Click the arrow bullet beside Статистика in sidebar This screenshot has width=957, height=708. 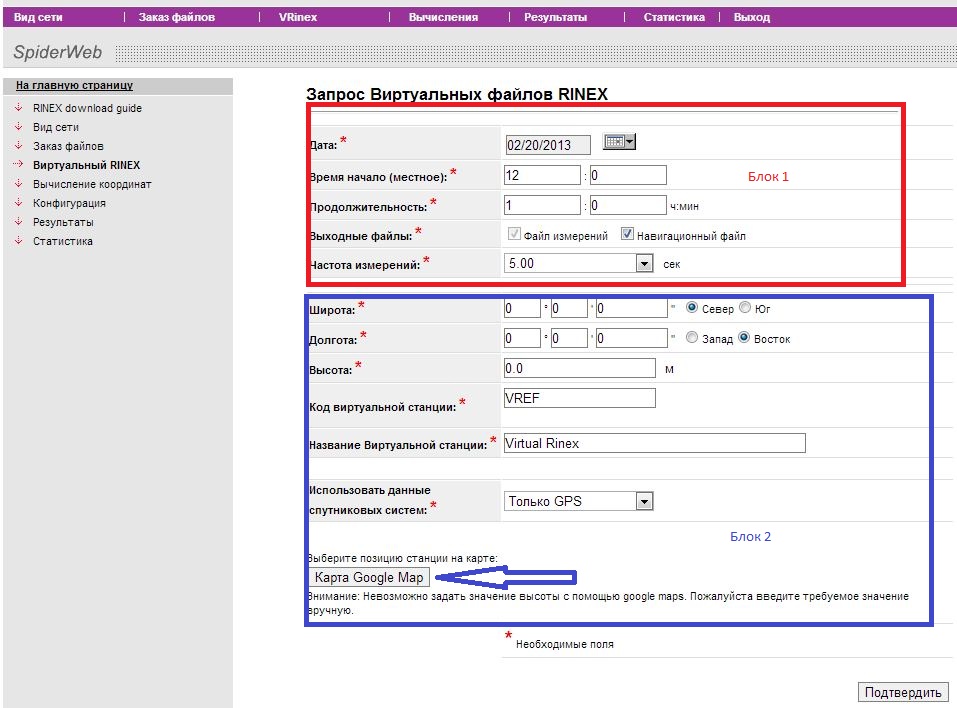tap(19, 240)
